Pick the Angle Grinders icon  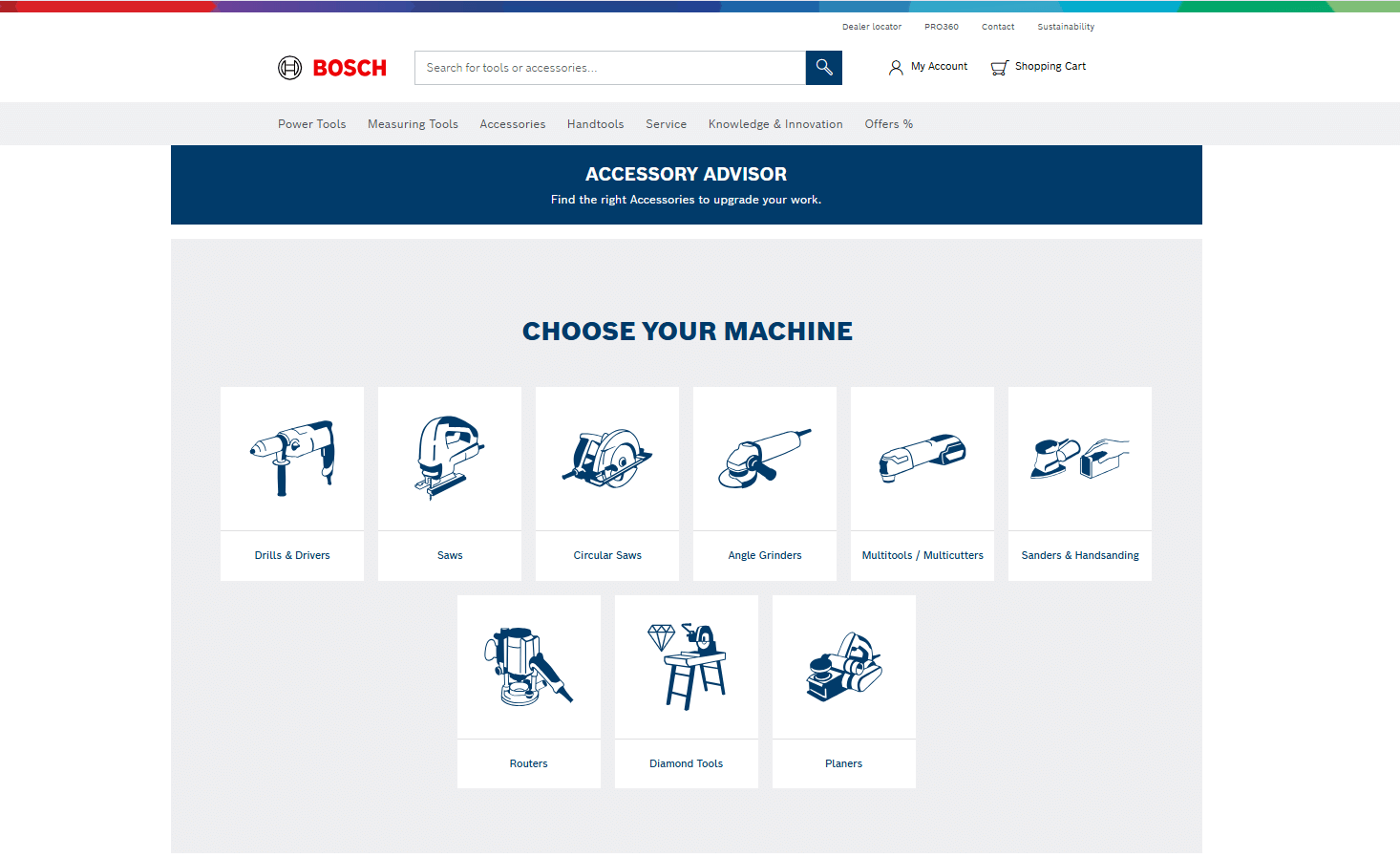(765, 460)
